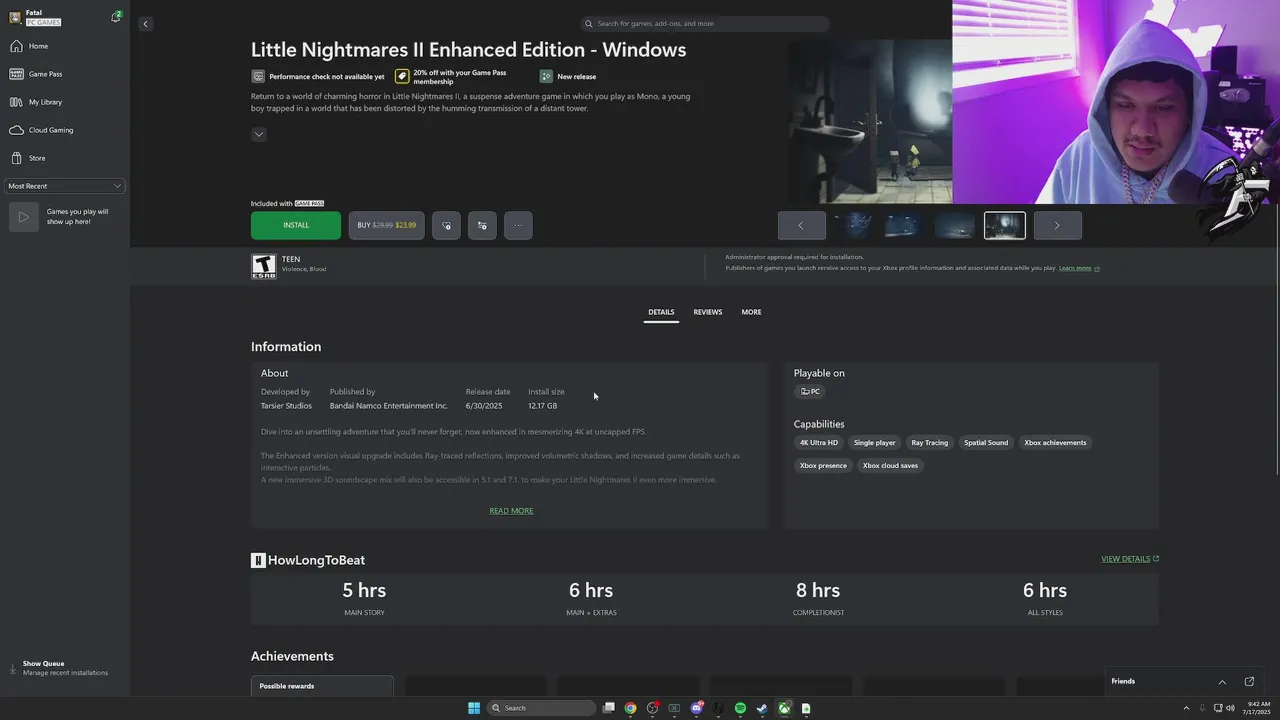This screenshot has height=720, width=1280.
Task: Show previous screenshot with left arrow
Action: pyautogui.click(x=802, y=225)
